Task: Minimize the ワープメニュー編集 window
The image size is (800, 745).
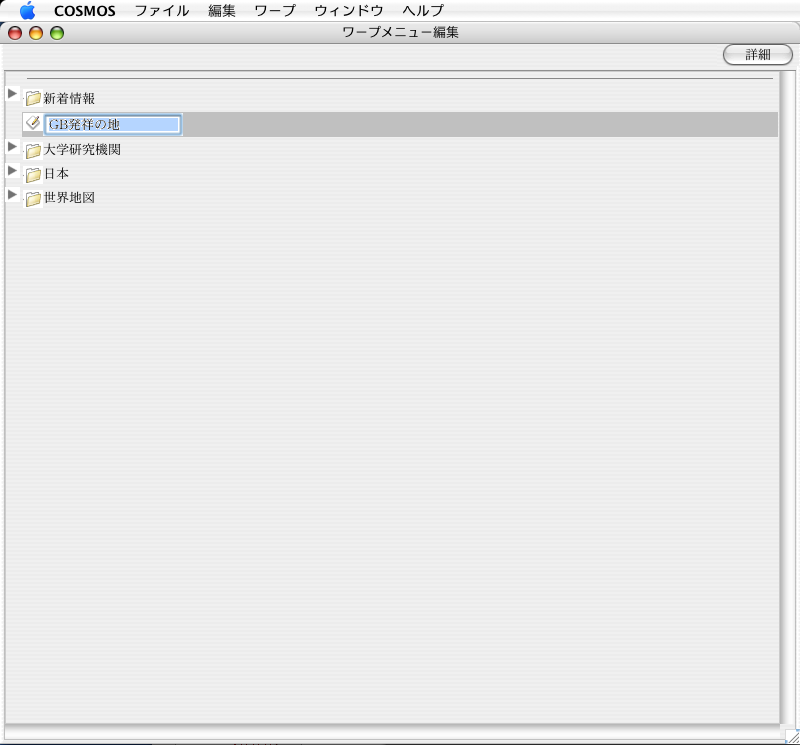Action: tap(36, 33)
